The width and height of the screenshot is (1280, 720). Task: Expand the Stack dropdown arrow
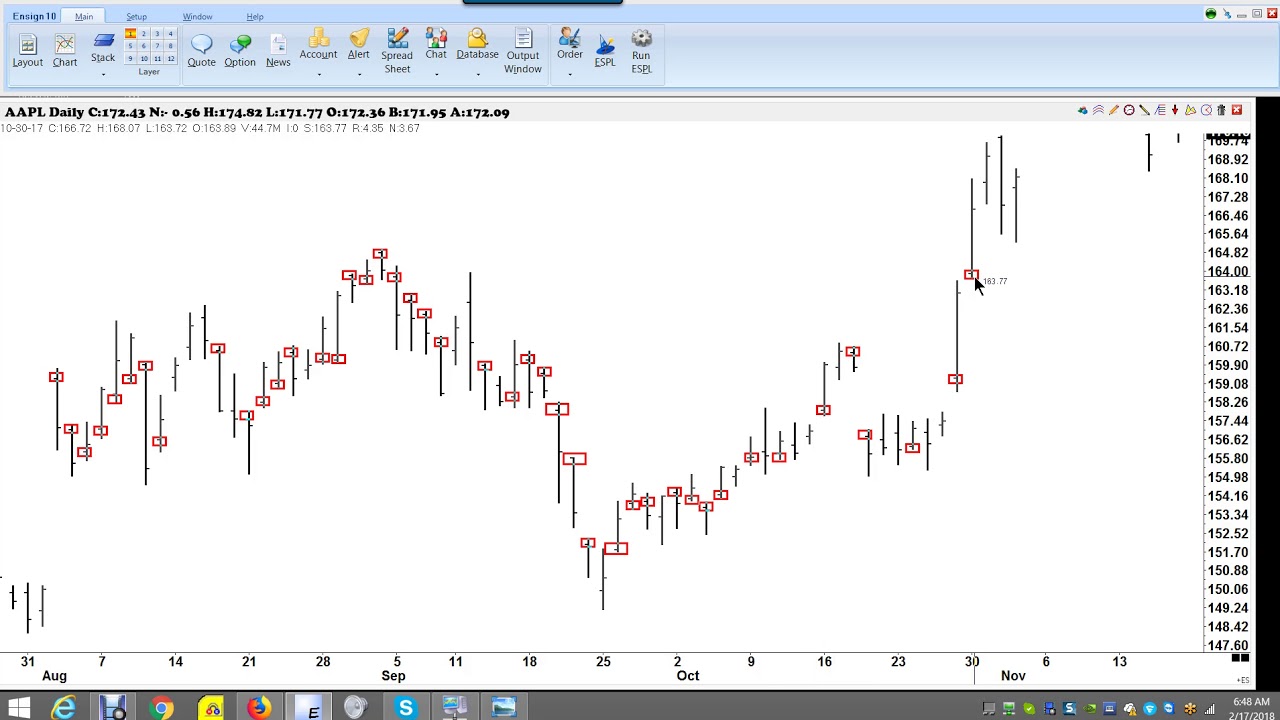(103, 74)
